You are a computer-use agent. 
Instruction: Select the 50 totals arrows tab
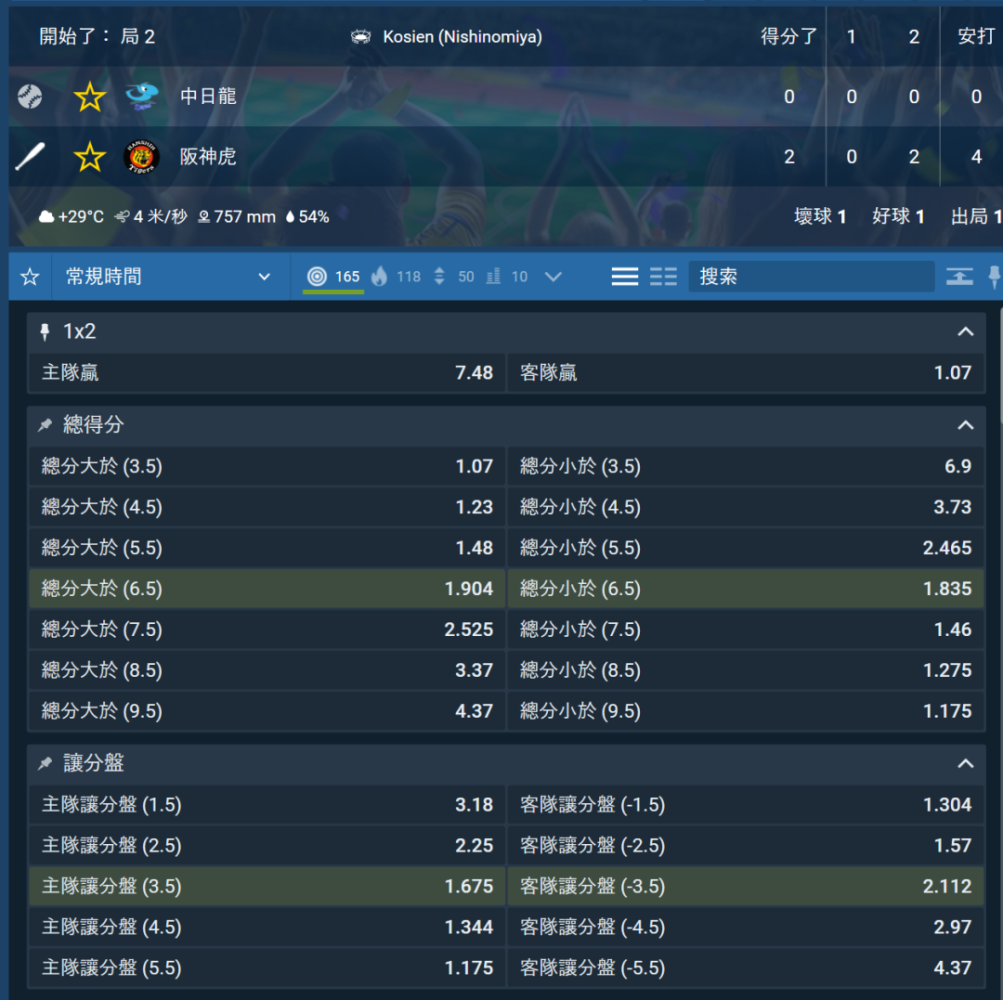454,276
